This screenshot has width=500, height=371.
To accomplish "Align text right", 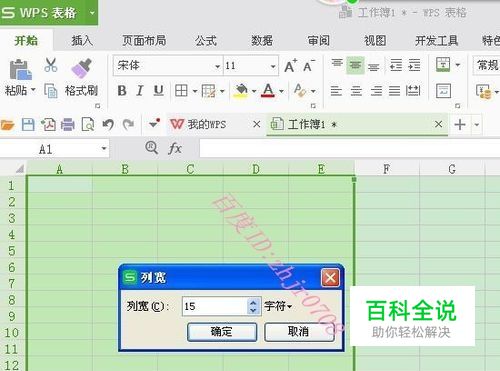I will coord(376,91).
